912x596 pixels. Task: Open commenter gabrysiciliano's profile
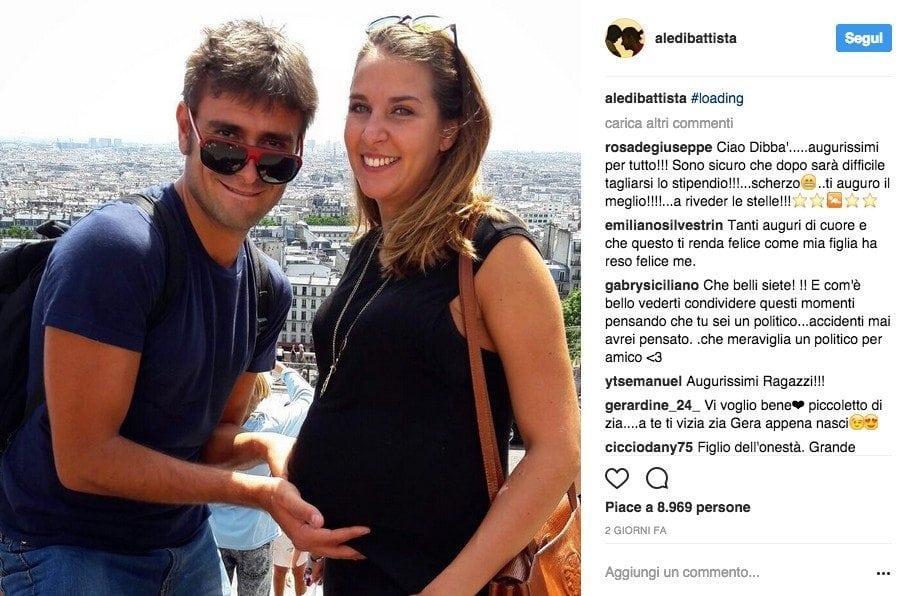[x=651, y=285]
